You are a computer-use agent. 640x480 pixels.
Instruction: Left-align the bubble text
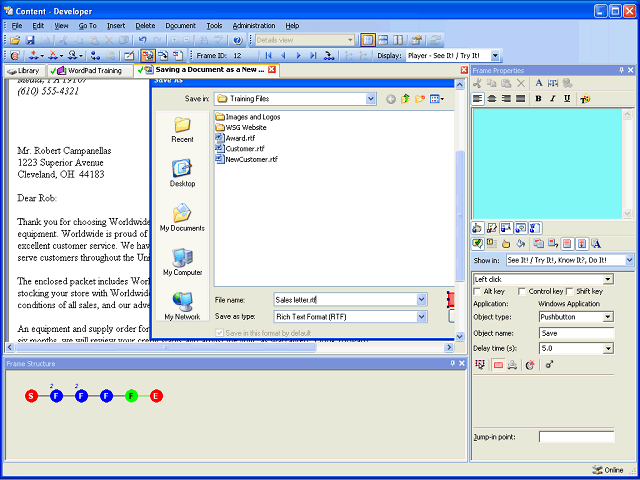pyautogui.click(x=478, y=99)
